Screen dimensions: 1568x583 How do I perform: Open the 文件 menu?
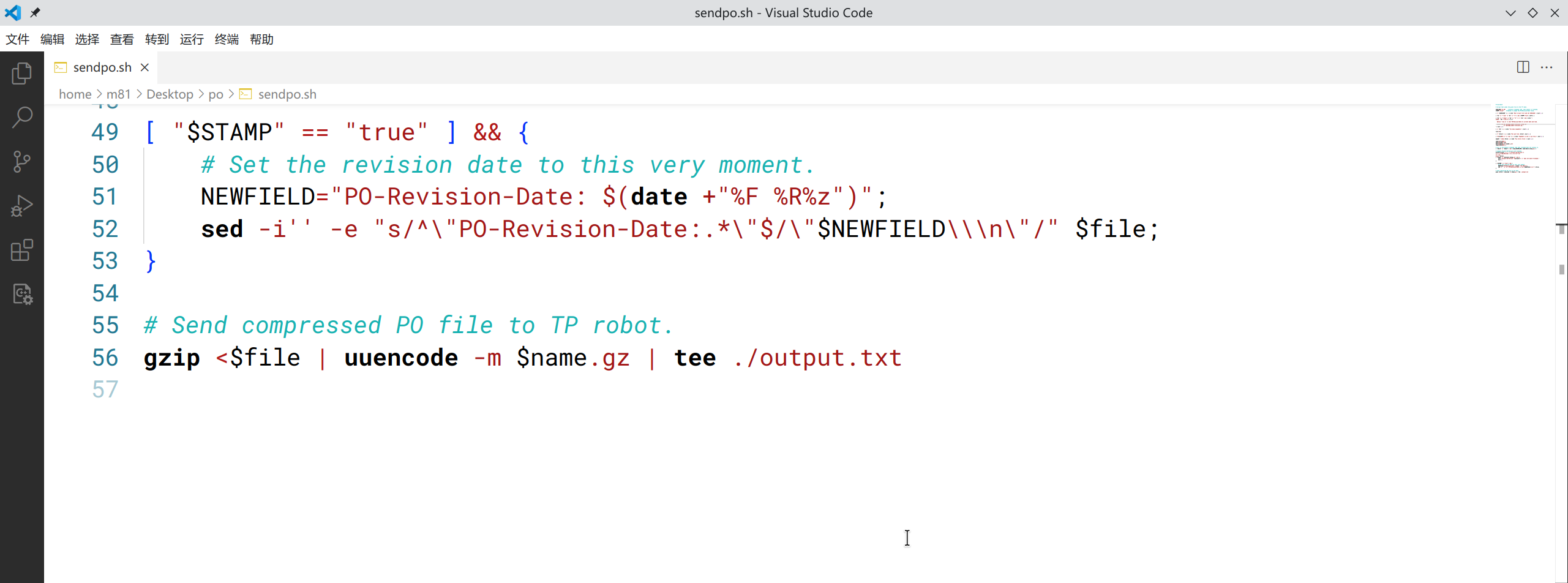point(18,39)
